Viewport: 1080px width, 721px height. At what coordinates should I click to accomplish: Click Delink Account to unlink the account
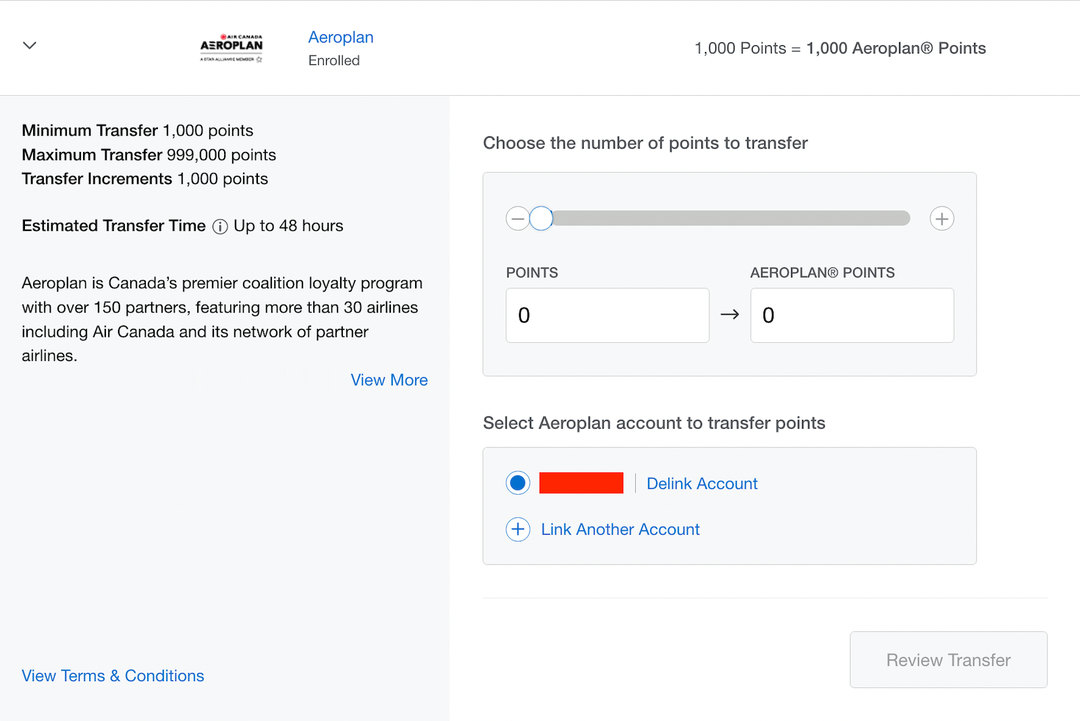[701, 483]
